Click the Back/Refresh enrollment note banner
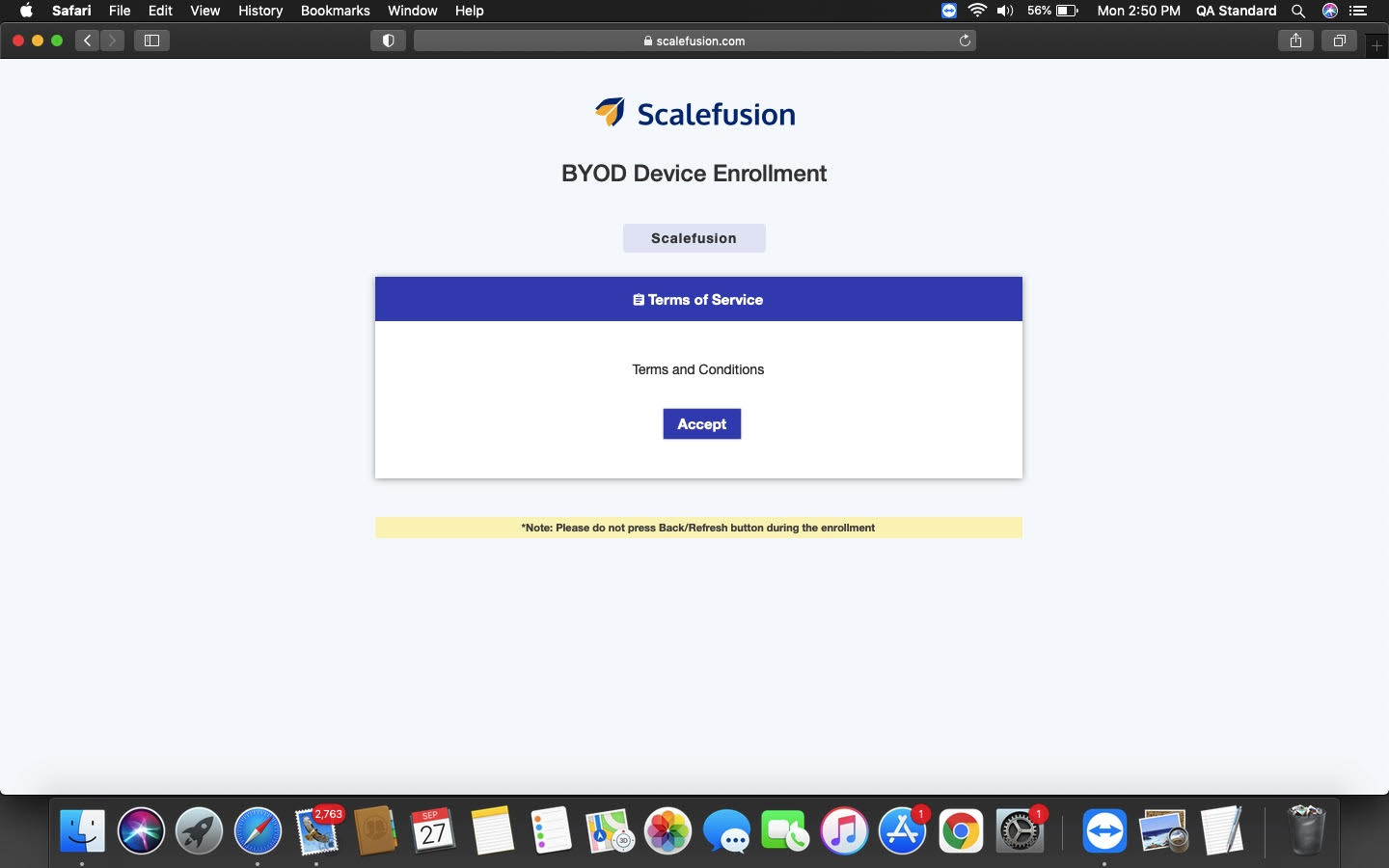The width and height of the screenshot is (1389, 868). point(698,528)
